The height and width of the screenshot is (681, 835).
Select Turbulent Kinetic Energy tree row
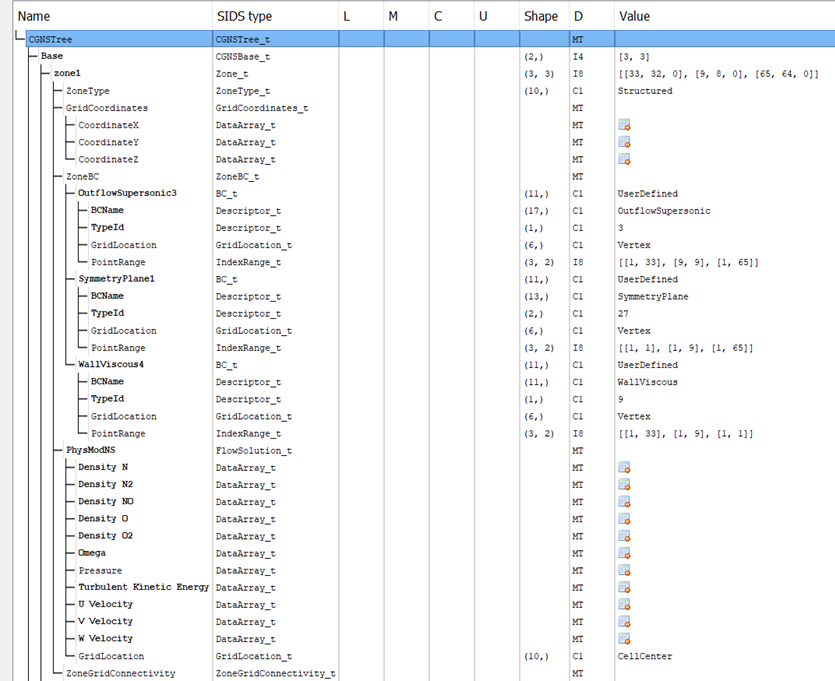click(x=143, y=587)
